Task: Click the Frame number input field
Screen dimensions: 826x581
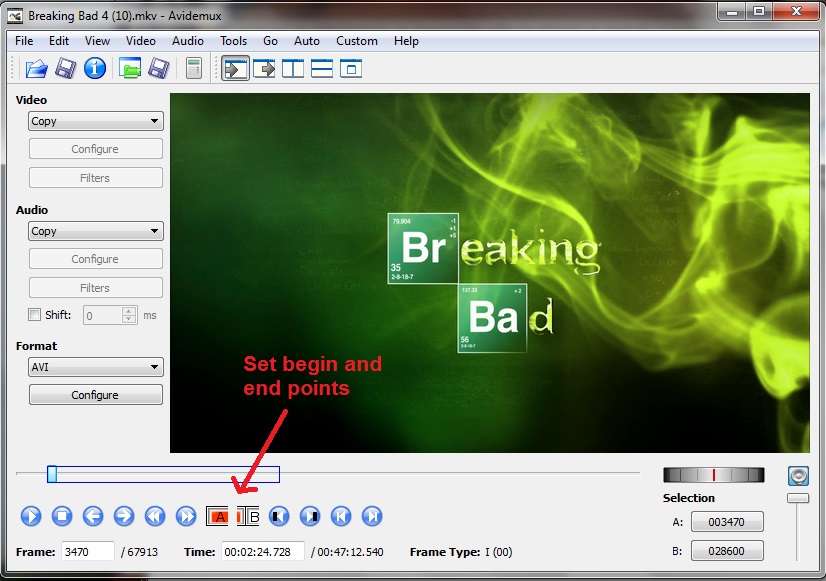Action: click(87, 552)
